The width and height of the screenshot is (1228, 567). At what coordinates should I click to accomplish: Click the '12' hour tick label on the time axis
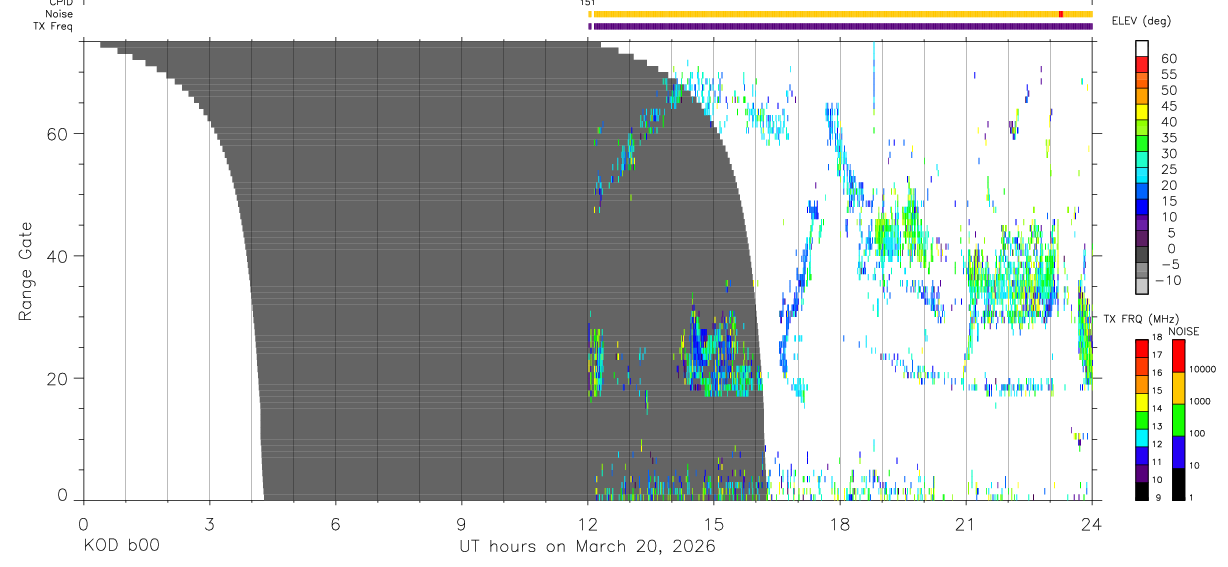click(587, 523)
